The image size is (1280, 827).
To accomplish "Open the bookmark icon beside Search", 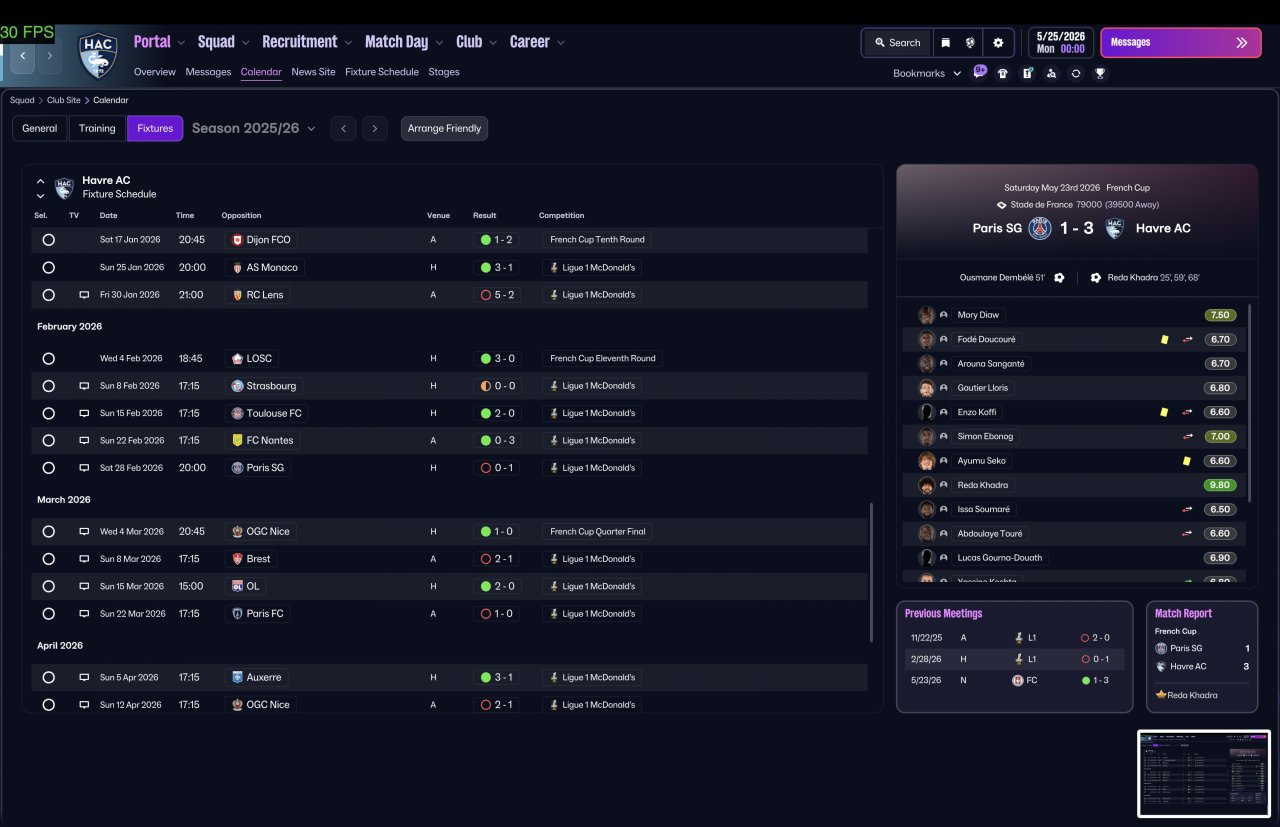I will pos(945,43).
